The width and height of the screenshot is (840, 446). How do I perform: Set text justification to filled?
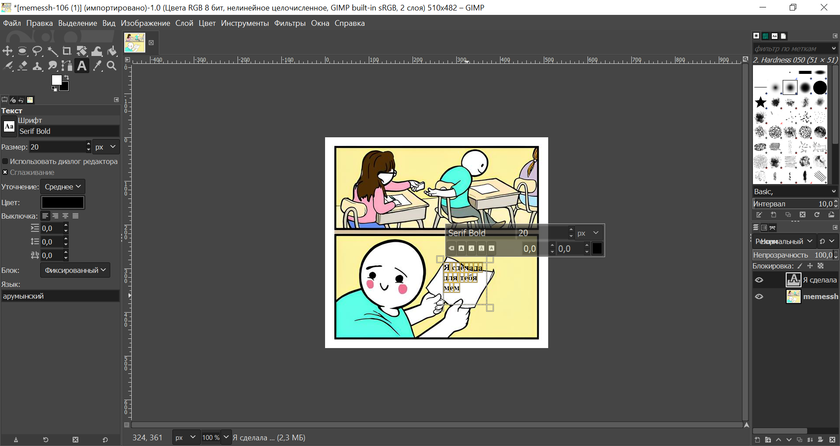click(x=76, y=216)
